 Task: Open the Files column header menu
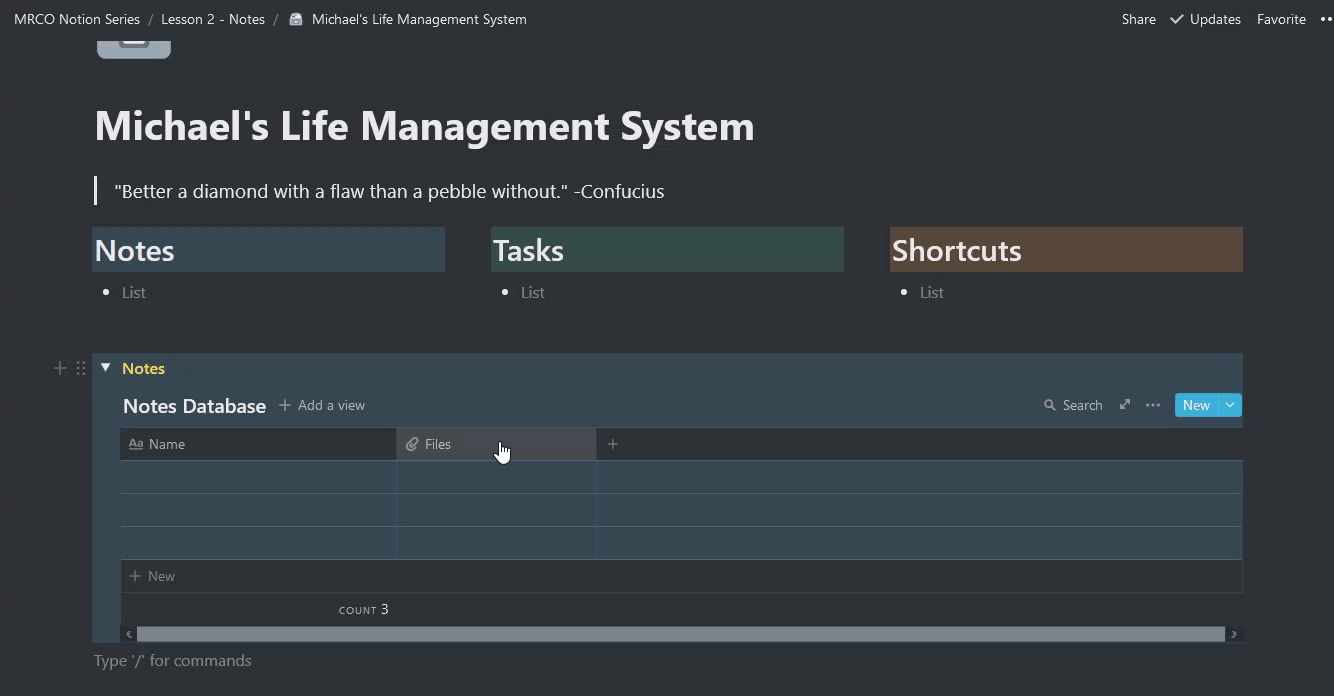(437, 444)
